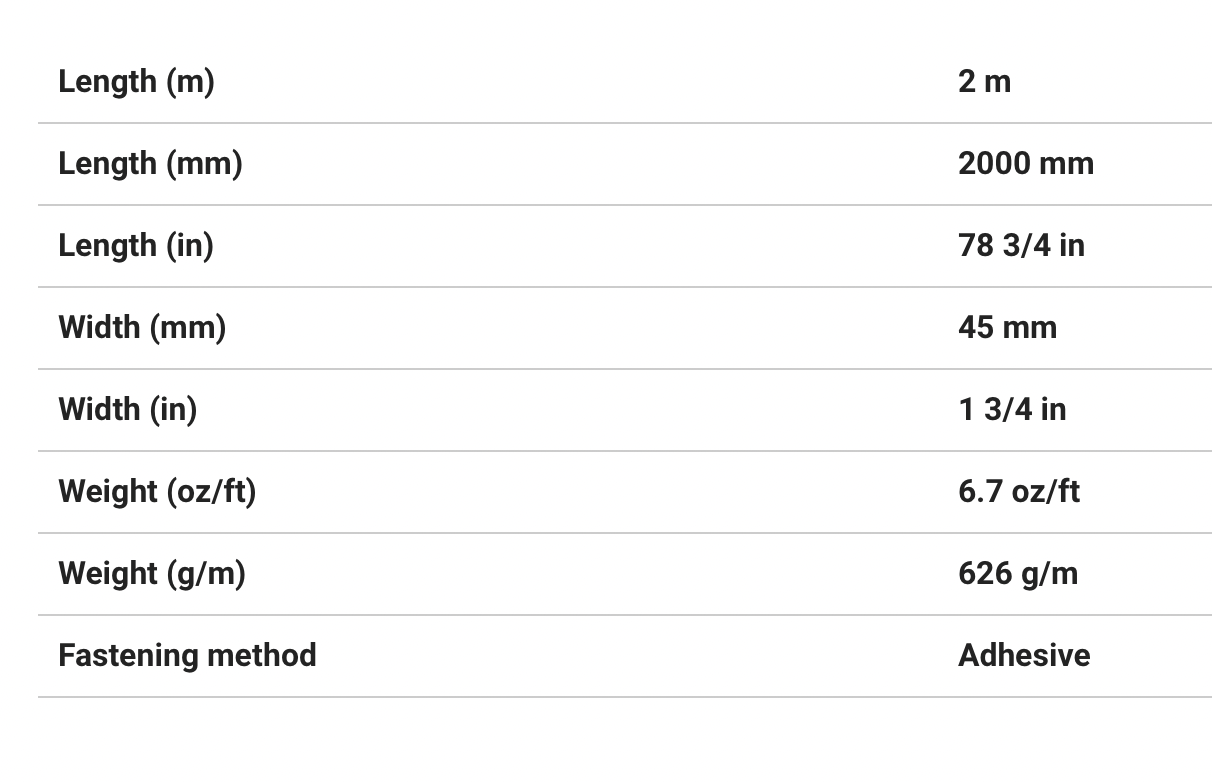The image size is (1212, 782).
Task: Select the "626 g/m" value
Action: pyautogui.click(x=1017, y=573)
